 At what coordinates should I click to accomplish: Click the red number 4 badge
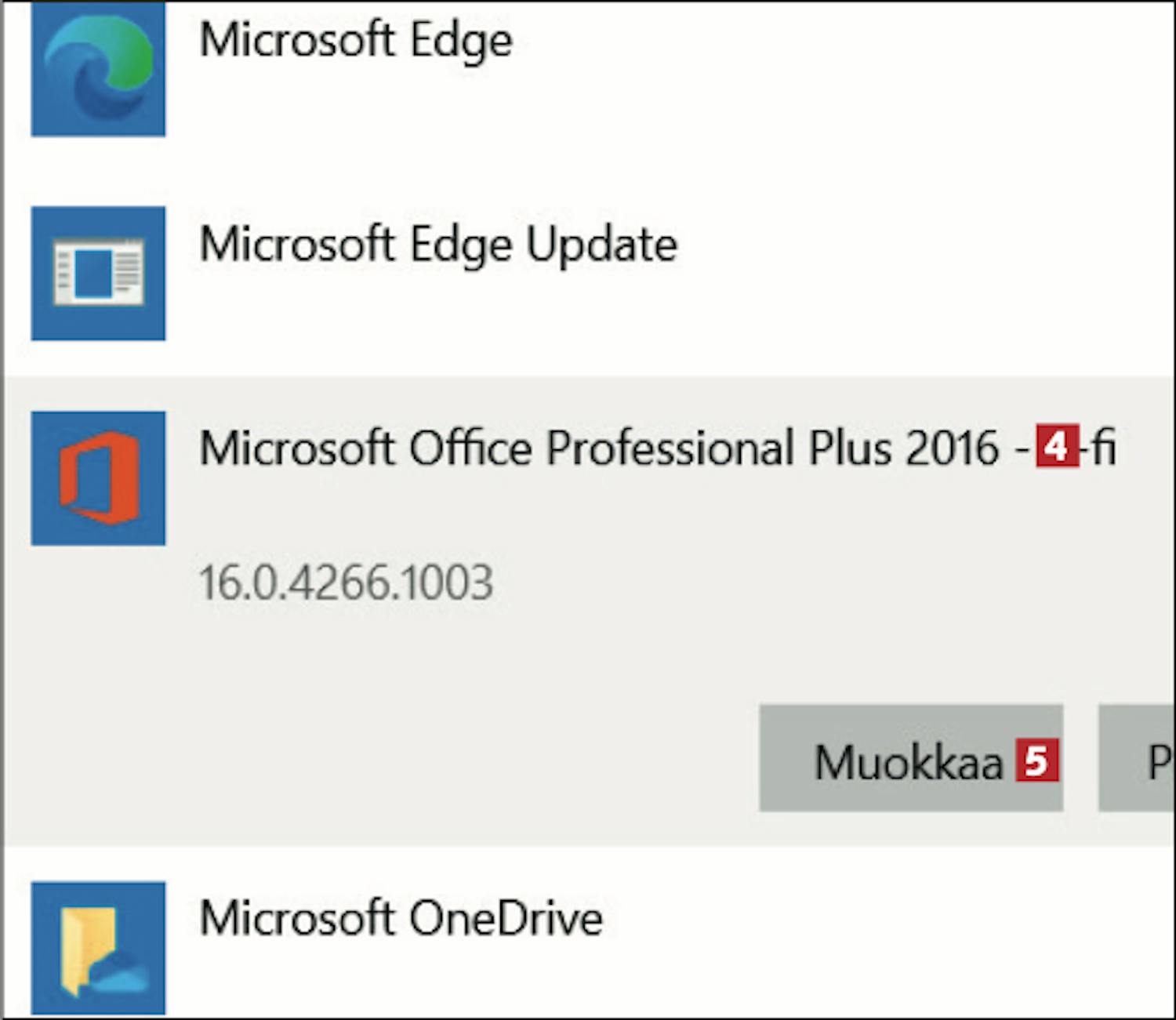tap(1057, 445)
